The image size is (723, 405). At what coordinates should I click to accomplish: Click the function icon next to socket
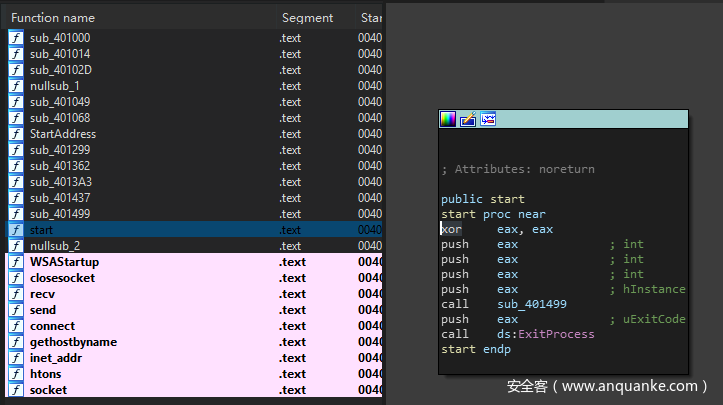(x=17, y=390)
